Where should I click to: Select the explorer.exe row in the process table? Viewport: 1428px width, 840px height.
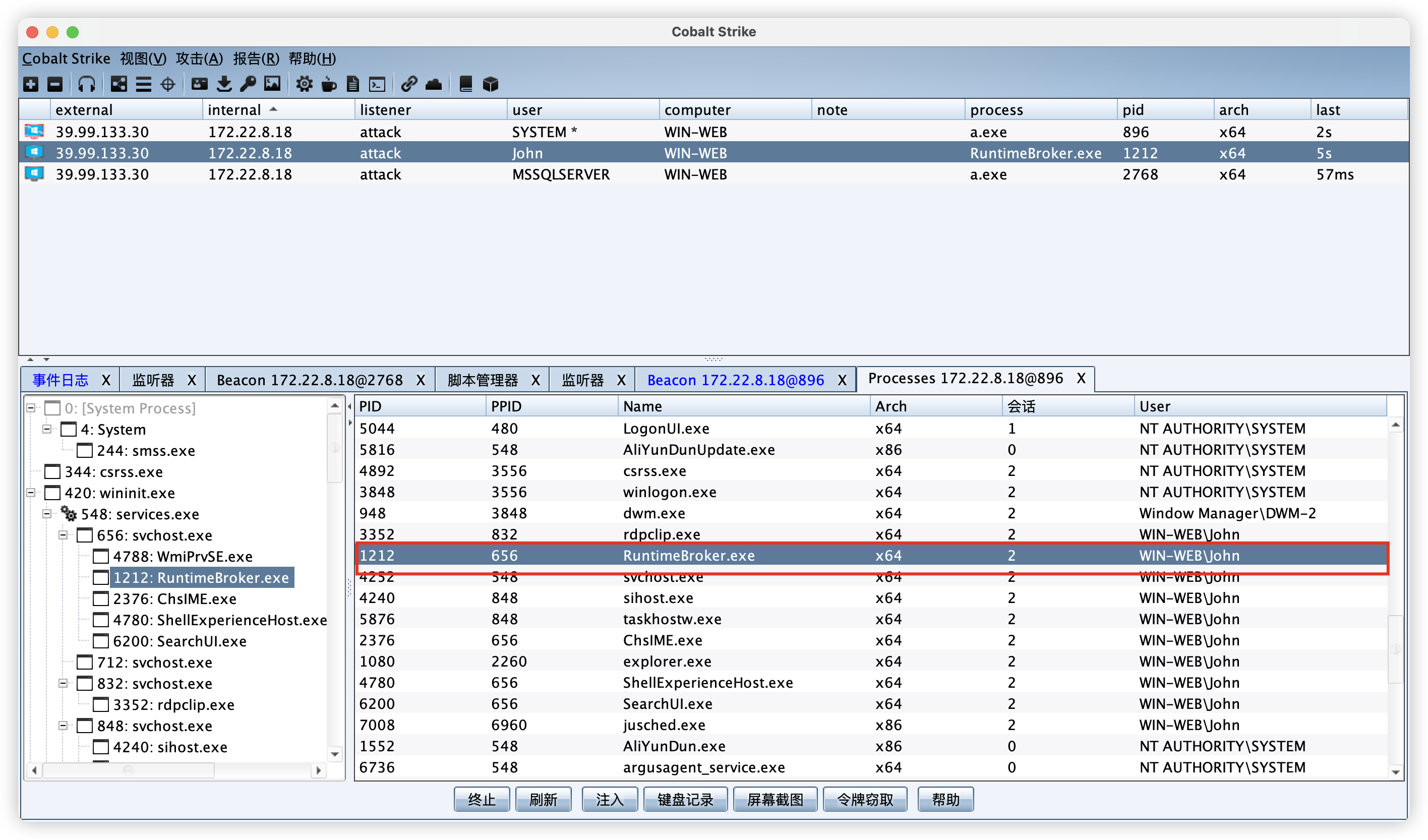871,661
